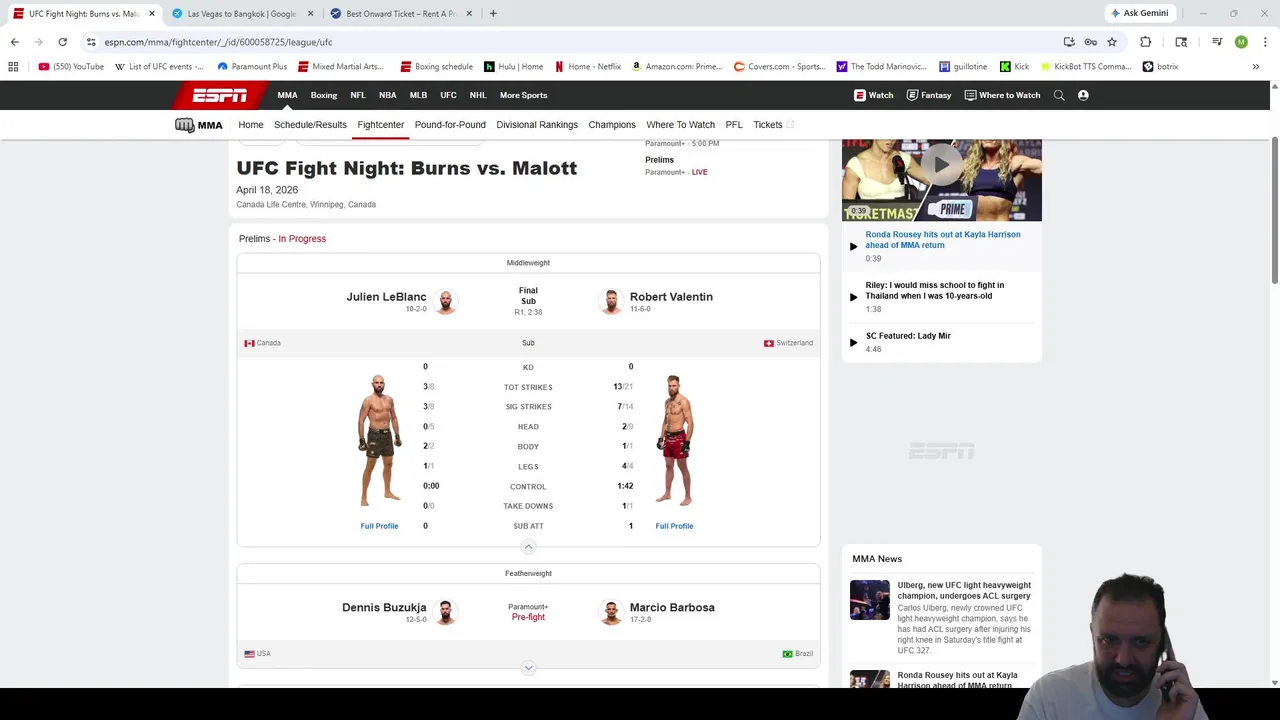Screen dimensions: 1280x720
Task: Open a new tab with plus icon
Action: [493, 14]
